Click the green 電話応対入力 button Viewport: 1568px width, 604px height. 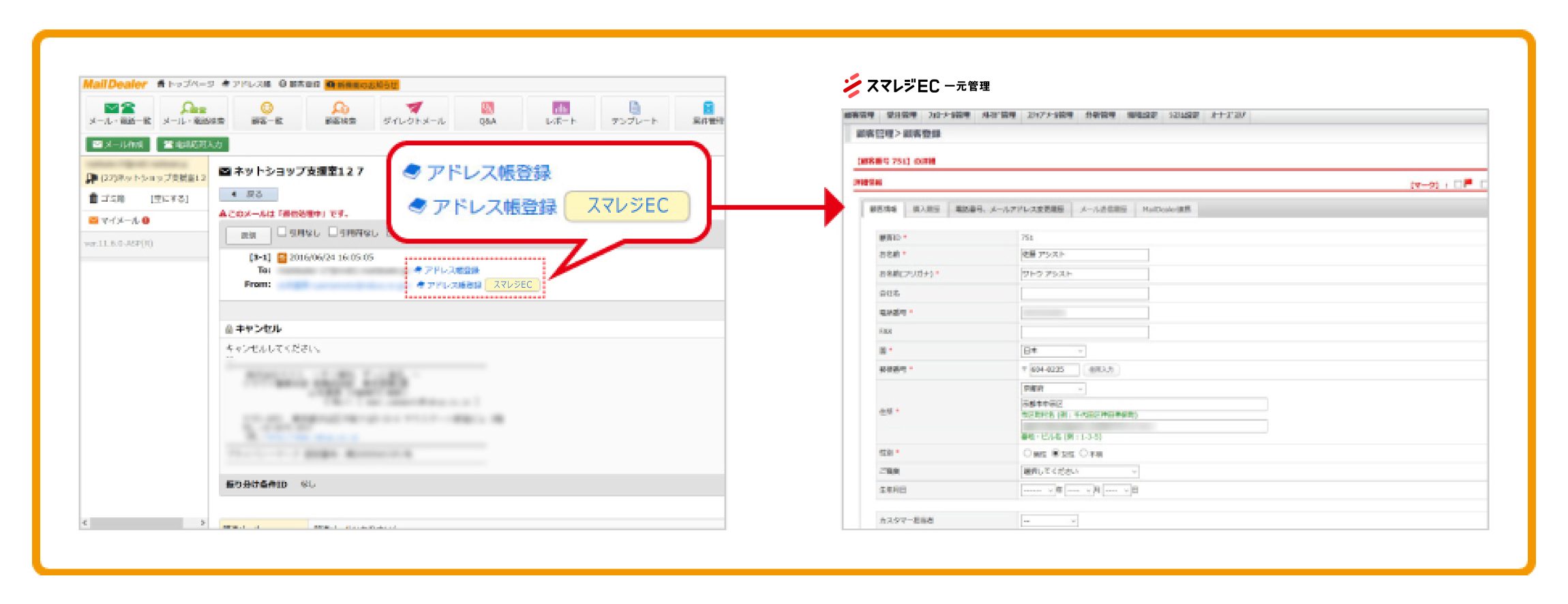[193, 145]
